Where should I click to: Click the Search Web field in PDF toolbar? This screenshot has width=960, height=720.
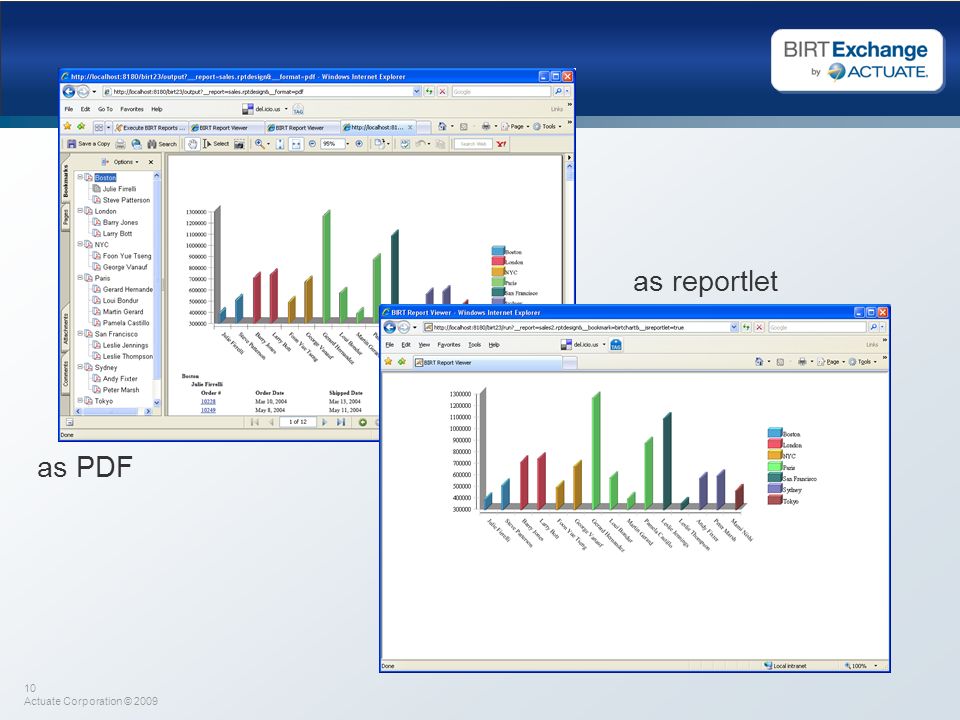(473, 144)
